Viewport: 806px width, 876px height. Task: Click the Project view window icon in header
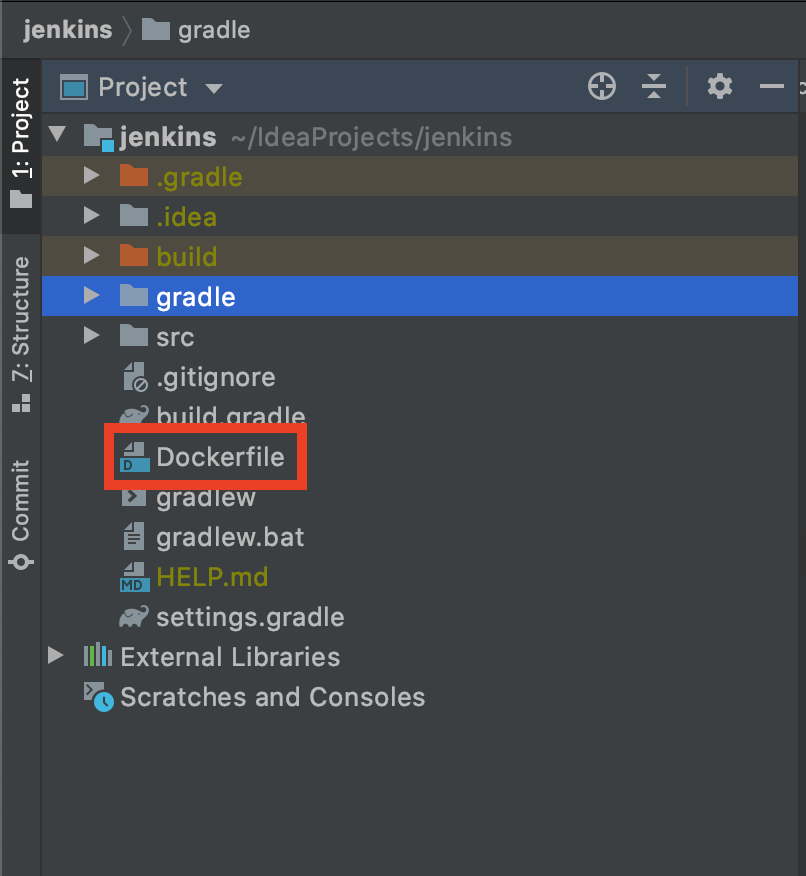coord(74,87)
